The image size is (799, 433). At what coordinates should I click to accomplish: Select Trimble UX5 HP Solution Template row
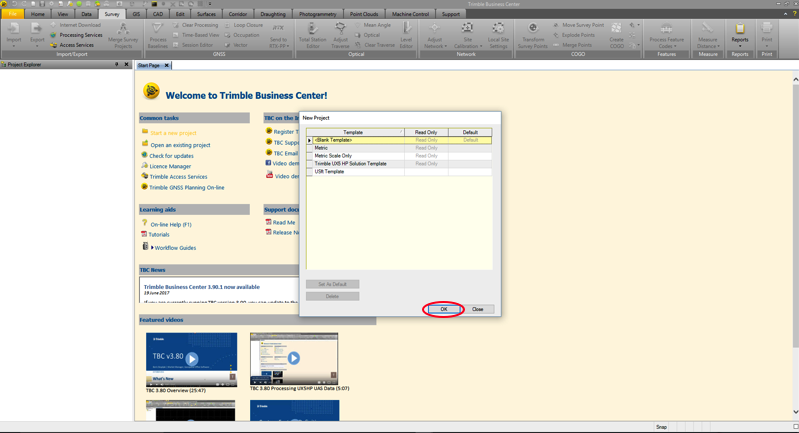click(399, 164)
